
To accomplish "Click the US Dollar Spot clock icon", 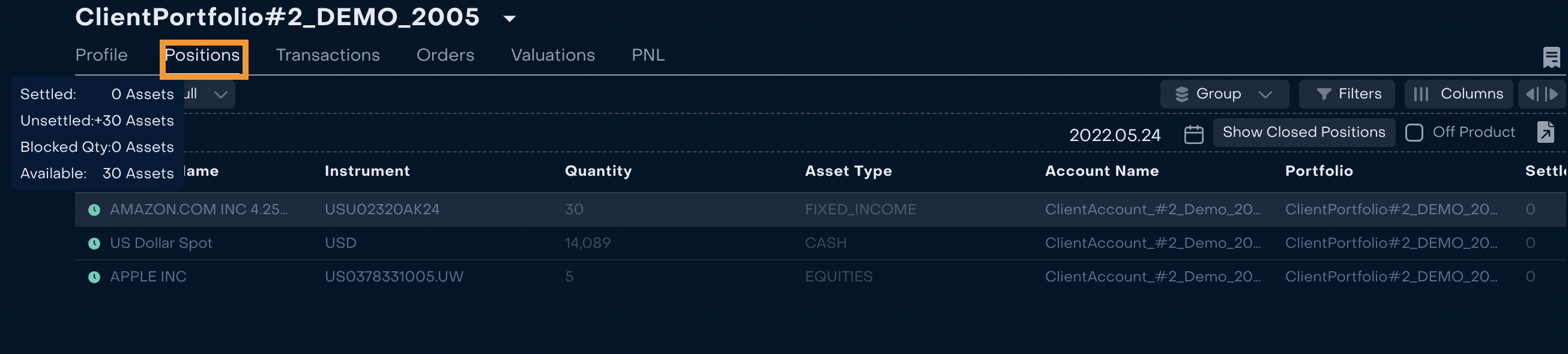I will pyautogui.click(x=94, y=243).
